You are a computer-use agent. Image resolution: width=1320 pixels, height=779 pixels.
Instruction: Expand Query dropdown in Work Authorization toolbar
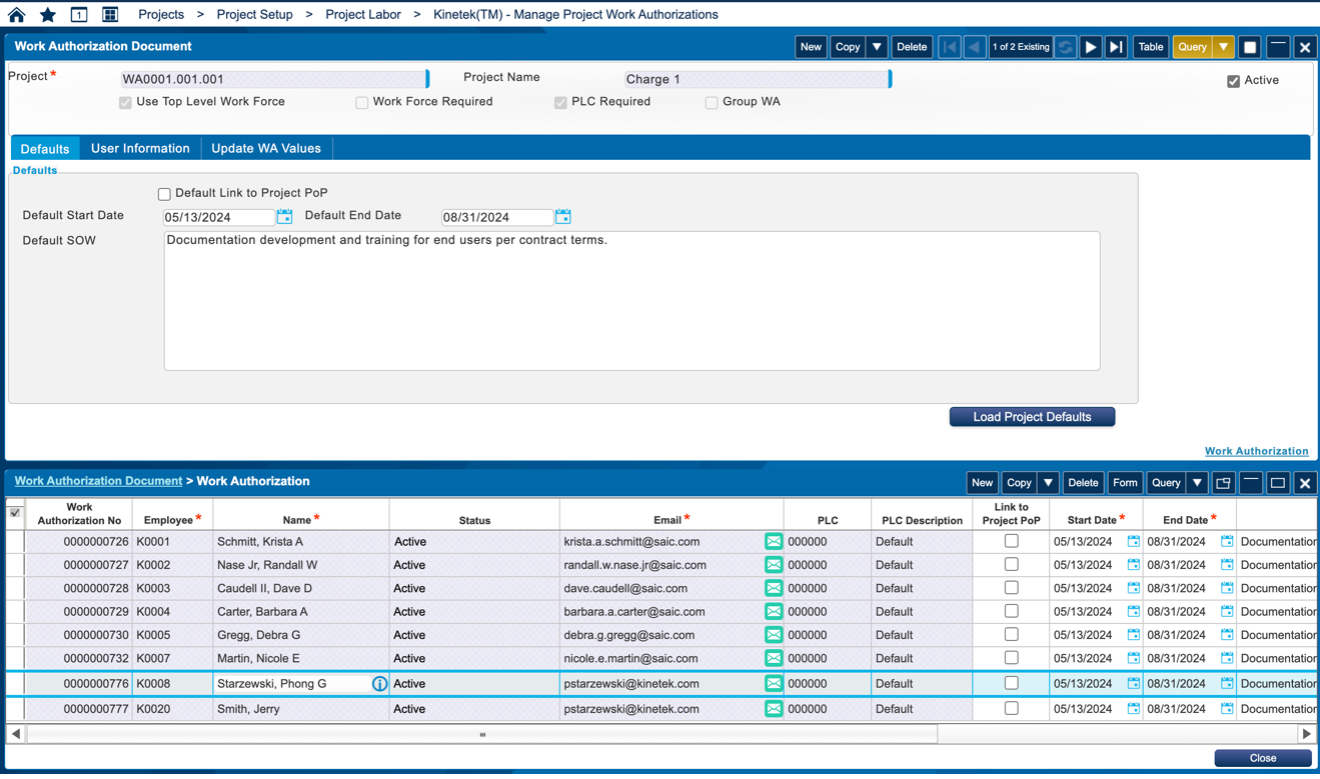click(1197, 483)
